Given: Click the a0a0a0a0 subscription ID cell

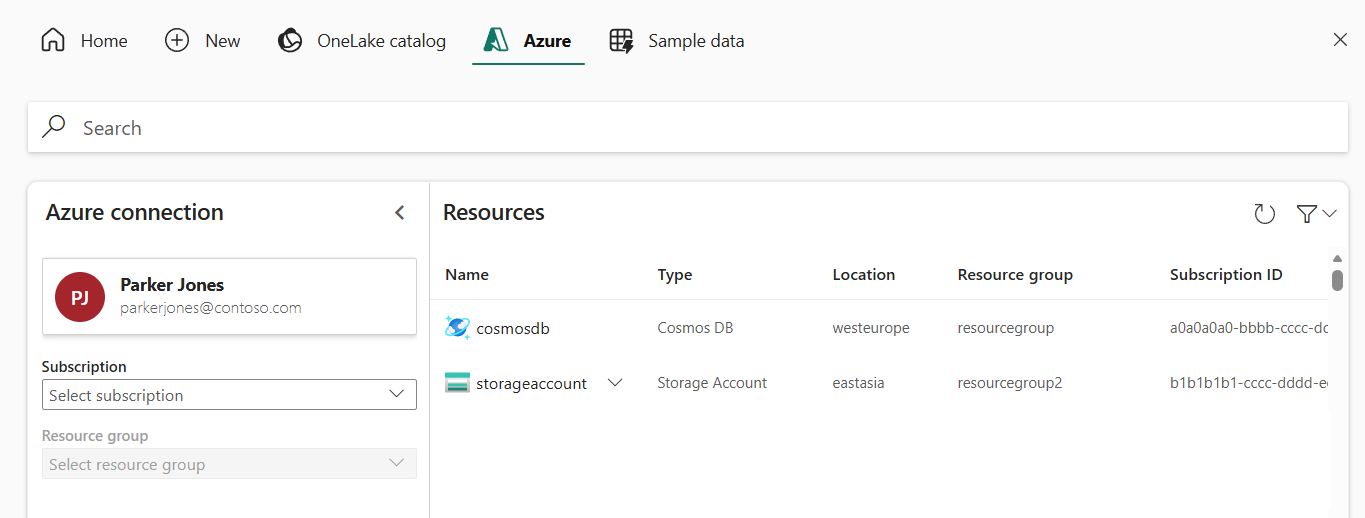Looking at the screenshot, I should (1249, 328).
